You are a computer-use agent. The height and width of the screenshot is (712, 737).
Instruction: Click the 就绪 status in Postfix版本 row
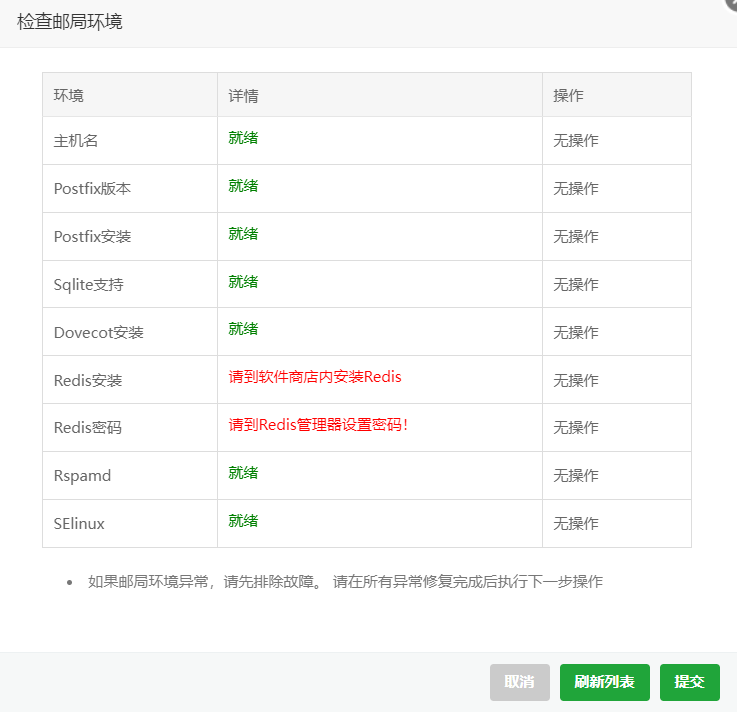243,186
